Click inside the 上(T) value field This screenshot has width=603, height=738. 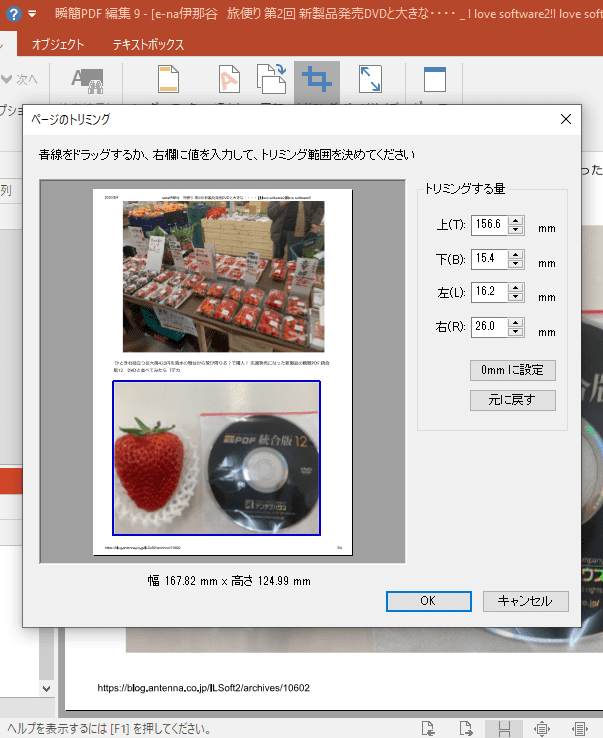pos(488,226)
